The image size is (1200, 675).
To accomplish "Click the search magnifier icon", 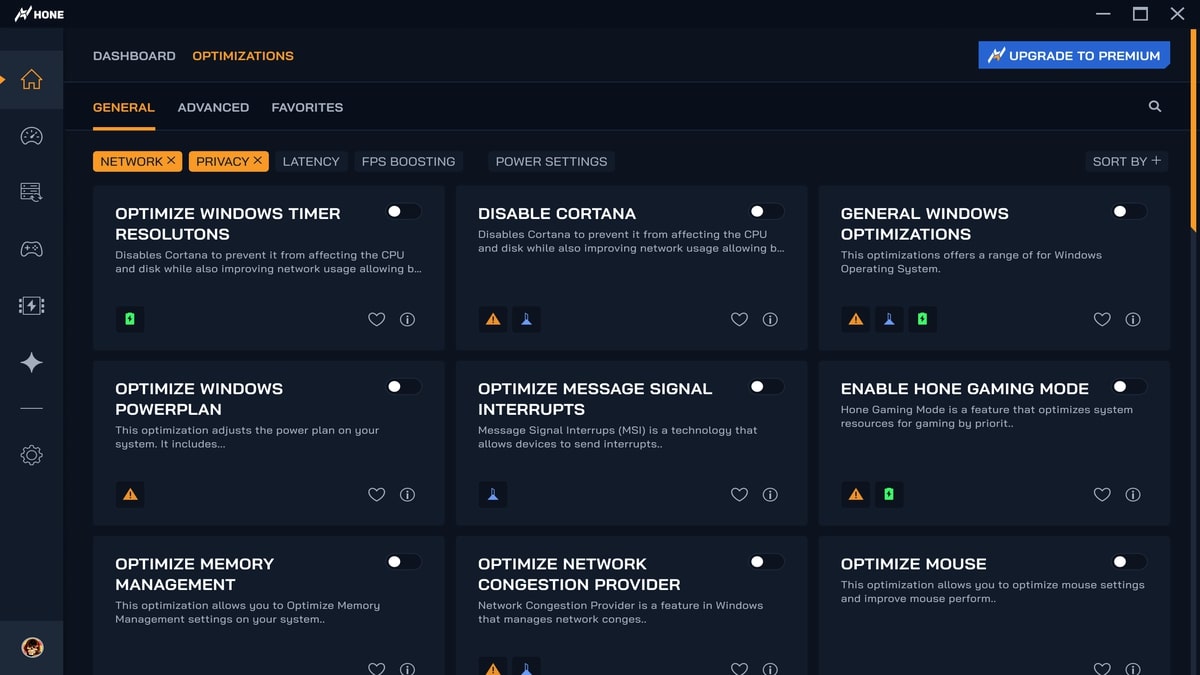I will [x=1155, y=106].
